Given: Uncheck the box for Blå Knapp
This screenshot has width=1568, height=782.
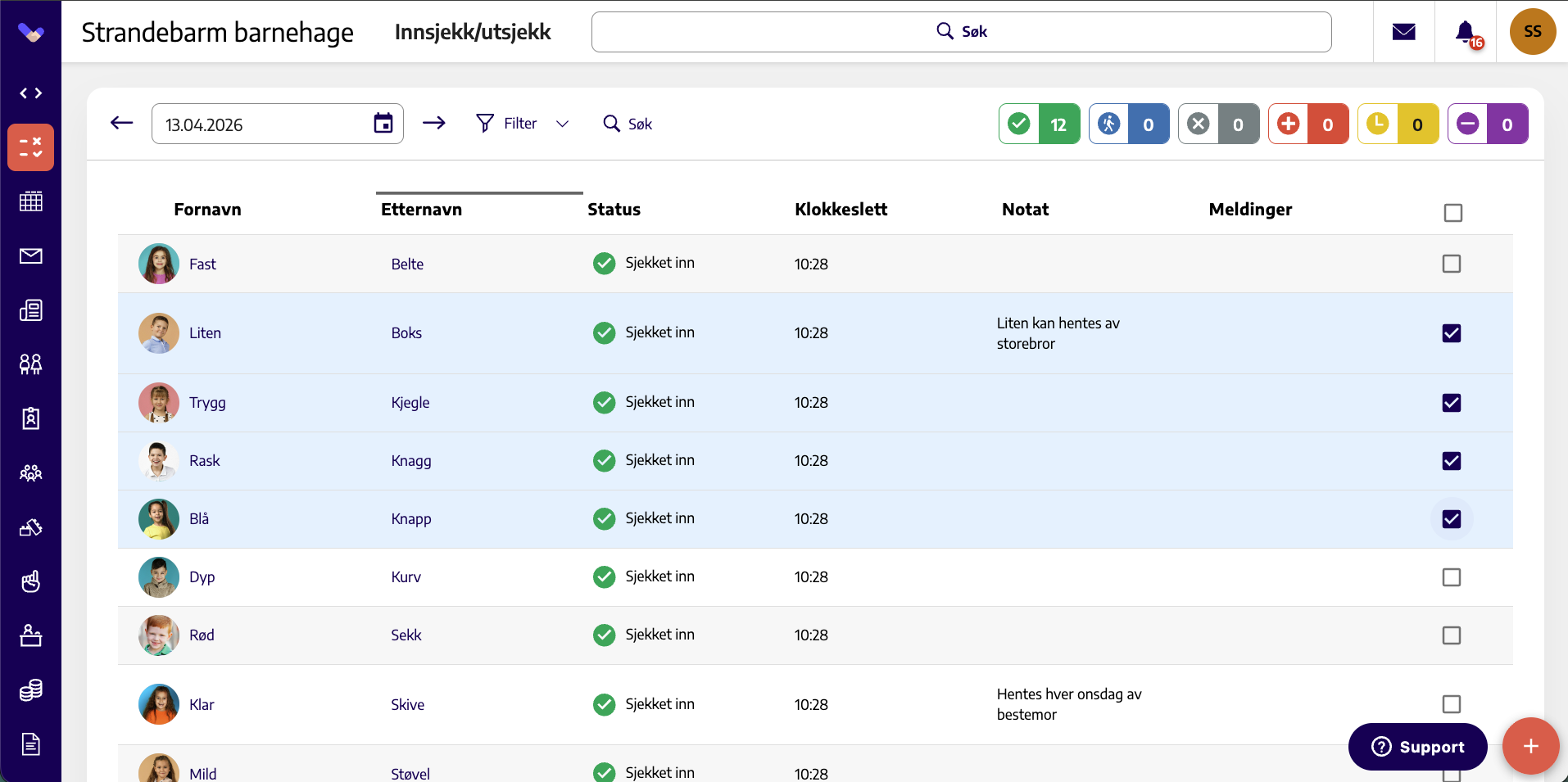Looking at the screenshot, I should [x=1452, y=519].
